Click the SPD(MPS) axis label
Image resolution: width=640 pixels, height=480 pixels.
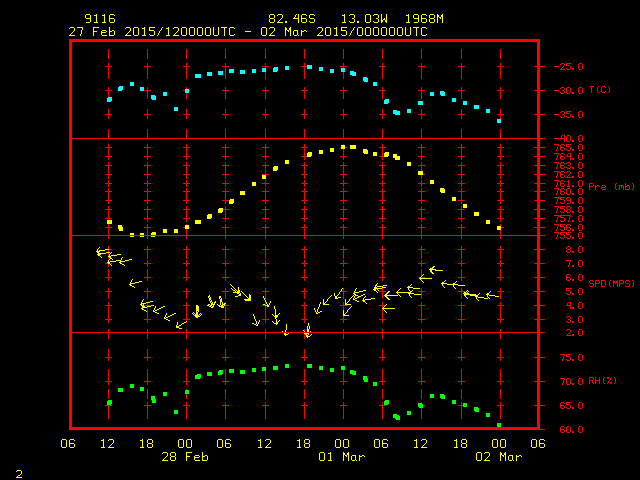611,283
